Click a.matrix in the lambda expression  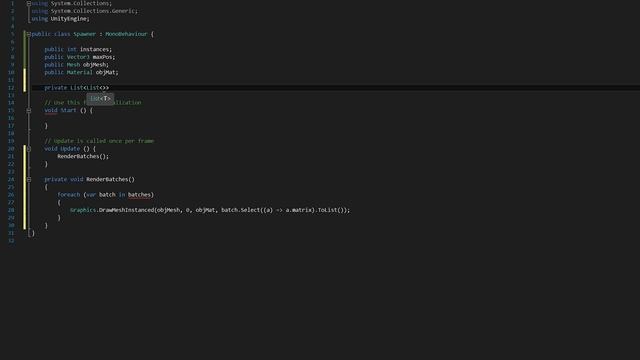click(298, 211)
